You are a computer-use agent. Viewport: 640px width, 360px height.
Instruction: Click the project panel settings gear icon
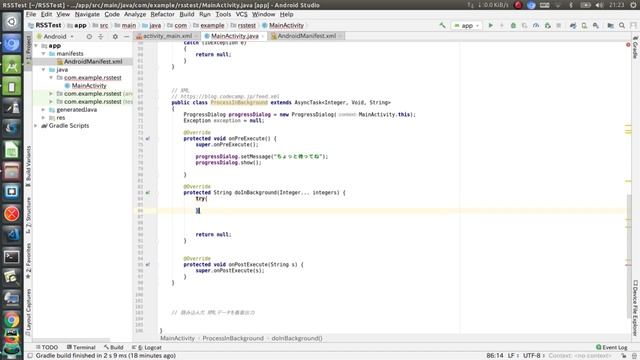[x=115, y=36]
